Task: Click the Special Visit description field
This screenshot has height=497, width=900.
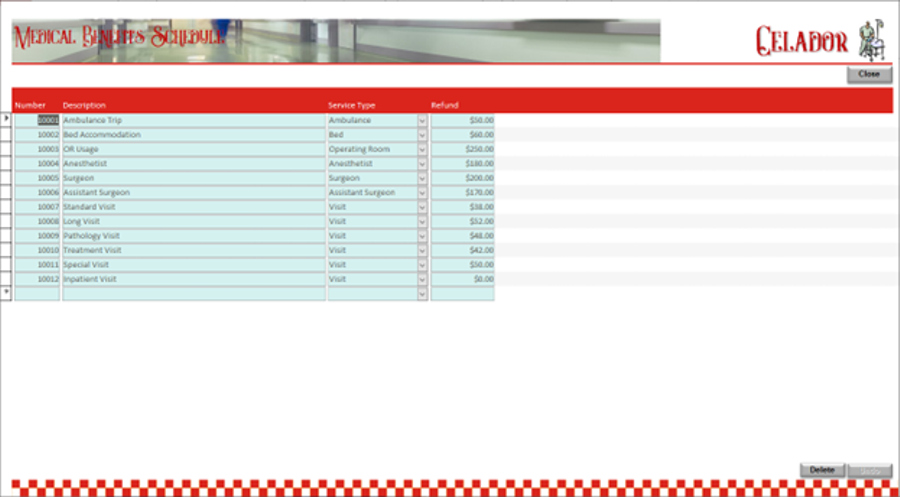Action: (x=193, y=265)
